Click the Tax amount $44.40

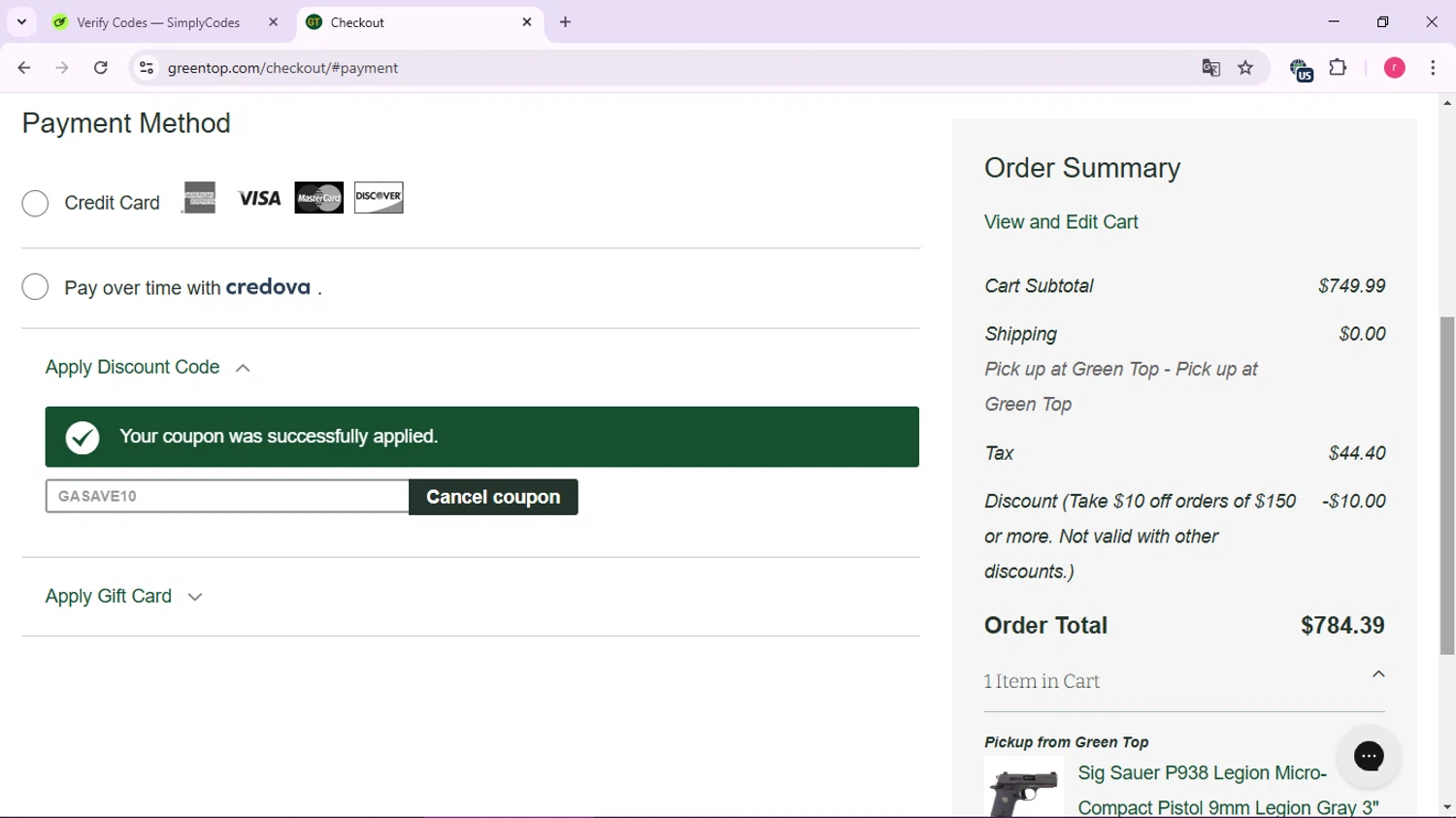pos(1357,453)
